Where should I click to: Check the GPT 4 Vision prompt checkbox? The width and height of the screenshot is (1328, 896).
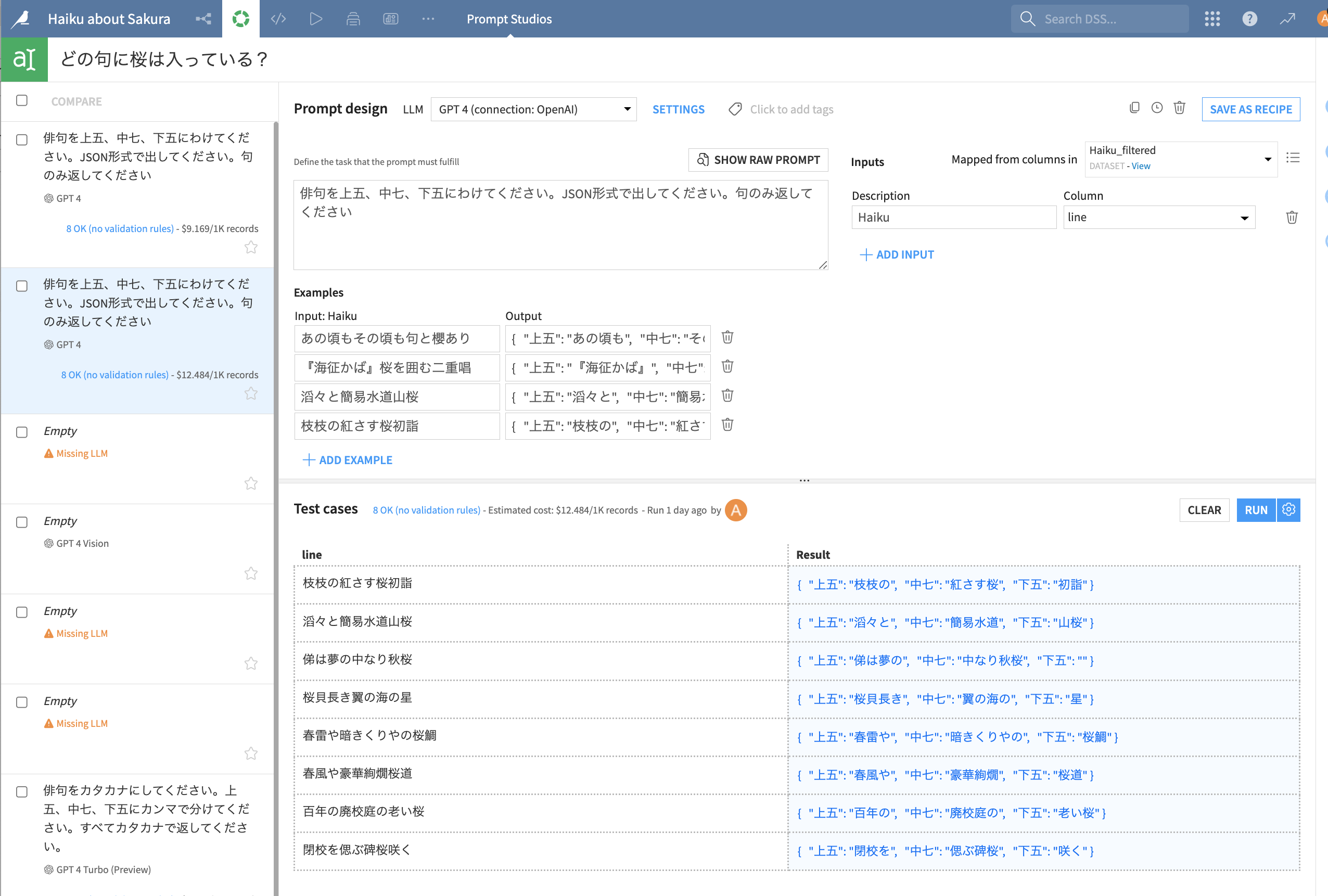(x=22, y=522)
